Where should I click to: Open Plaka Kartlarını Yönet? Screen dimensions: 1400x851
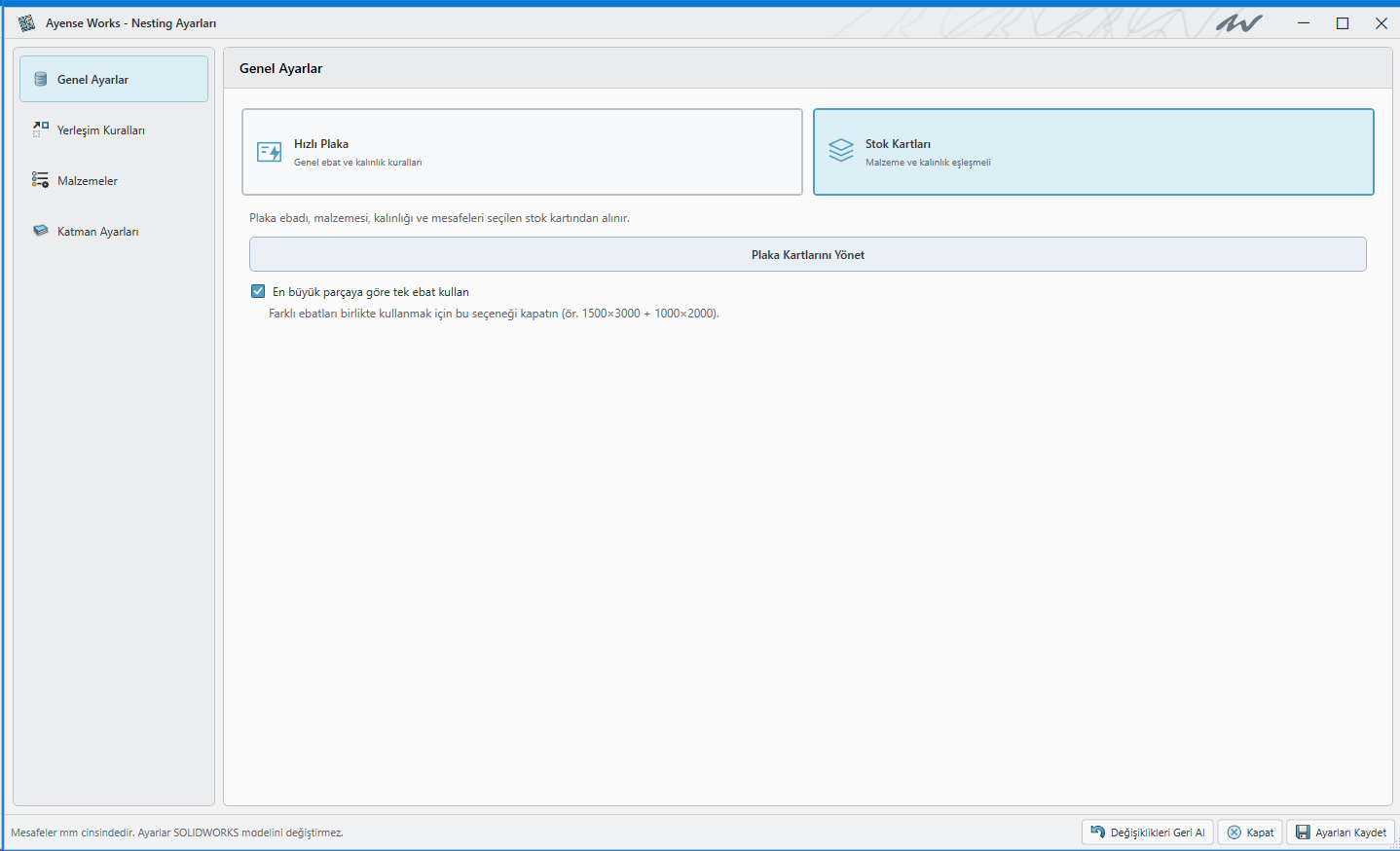(x=808, y=254)
